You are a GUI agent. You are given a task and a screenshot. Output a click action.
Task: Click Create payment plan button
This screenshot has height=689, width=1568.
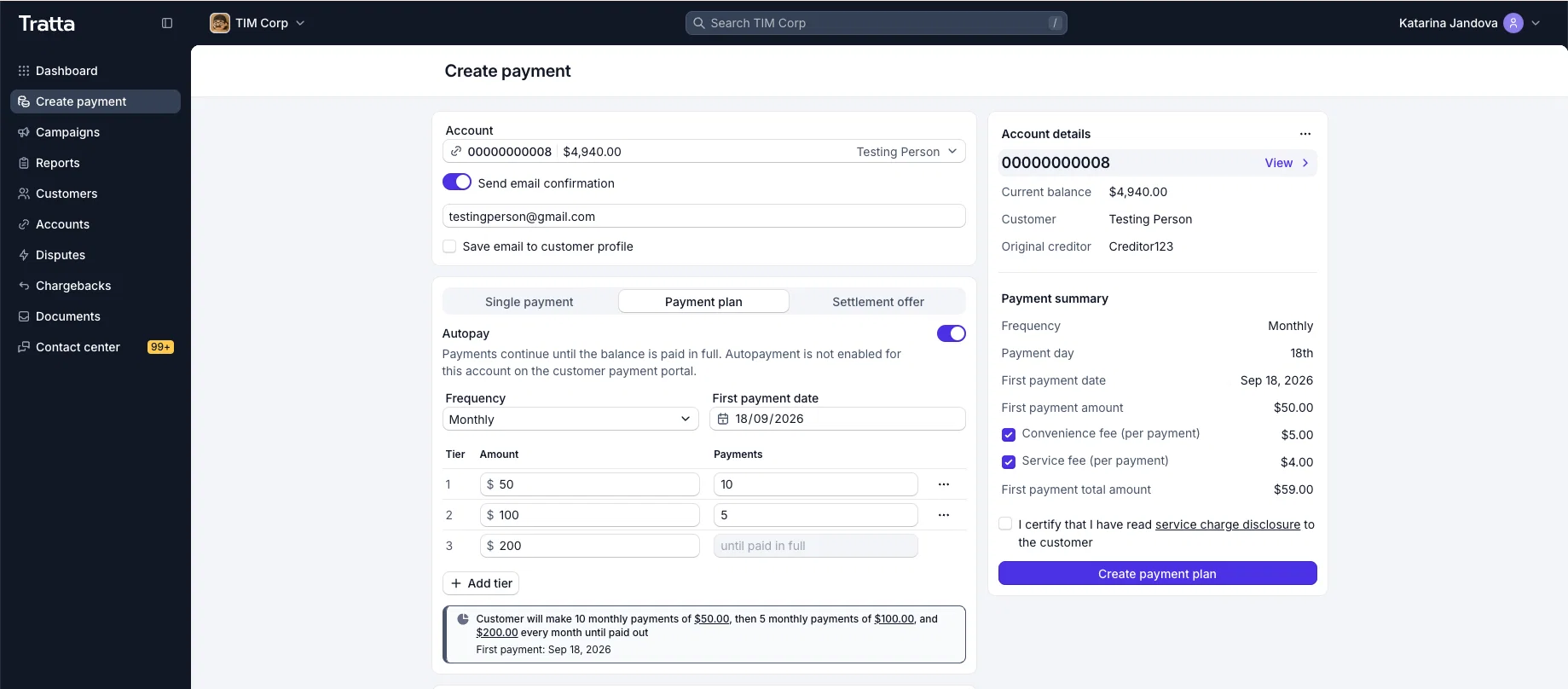tap(1157, 573)
